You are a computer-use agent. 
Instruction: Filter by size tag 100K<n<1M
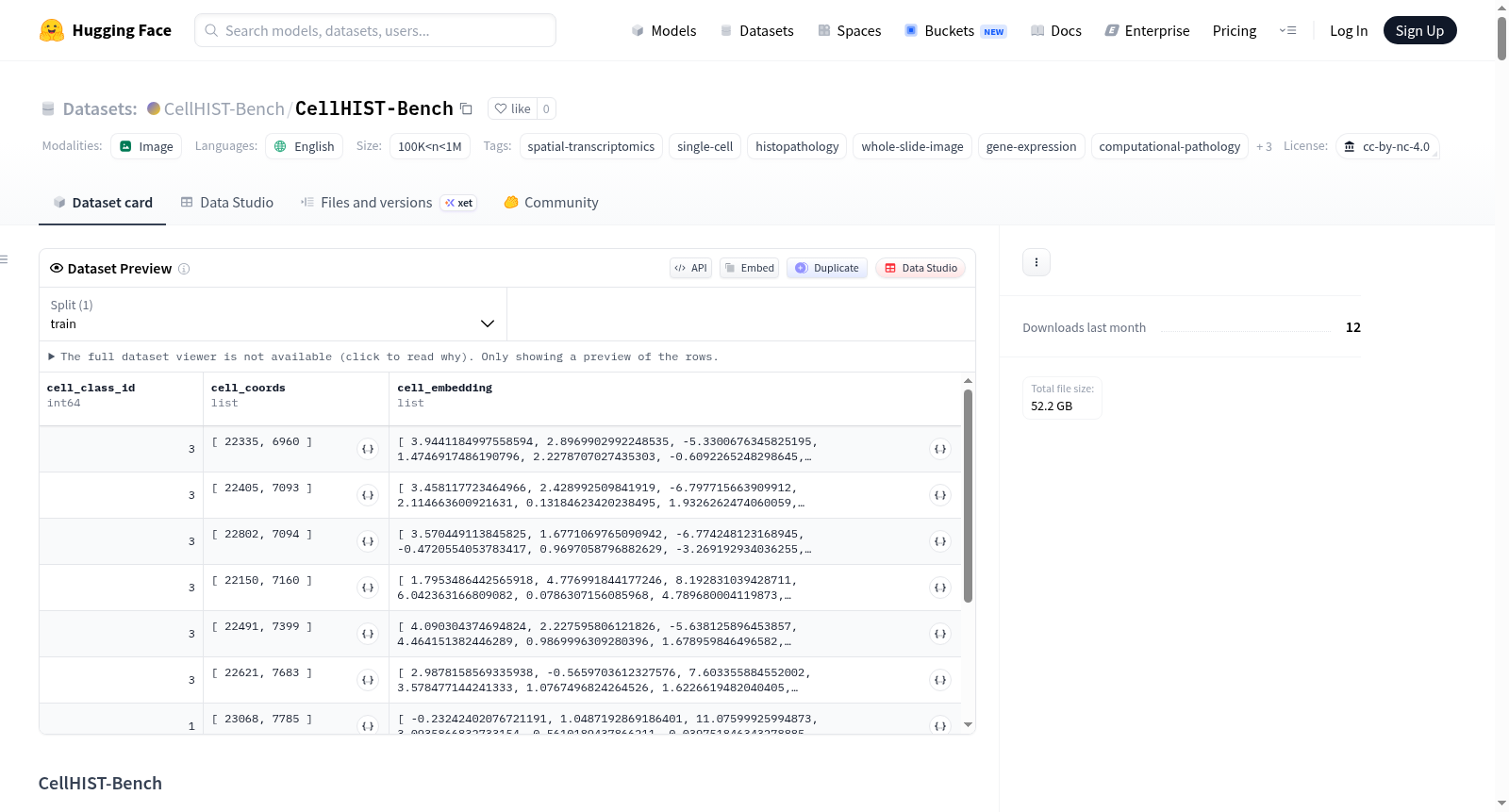coord(429,146)
